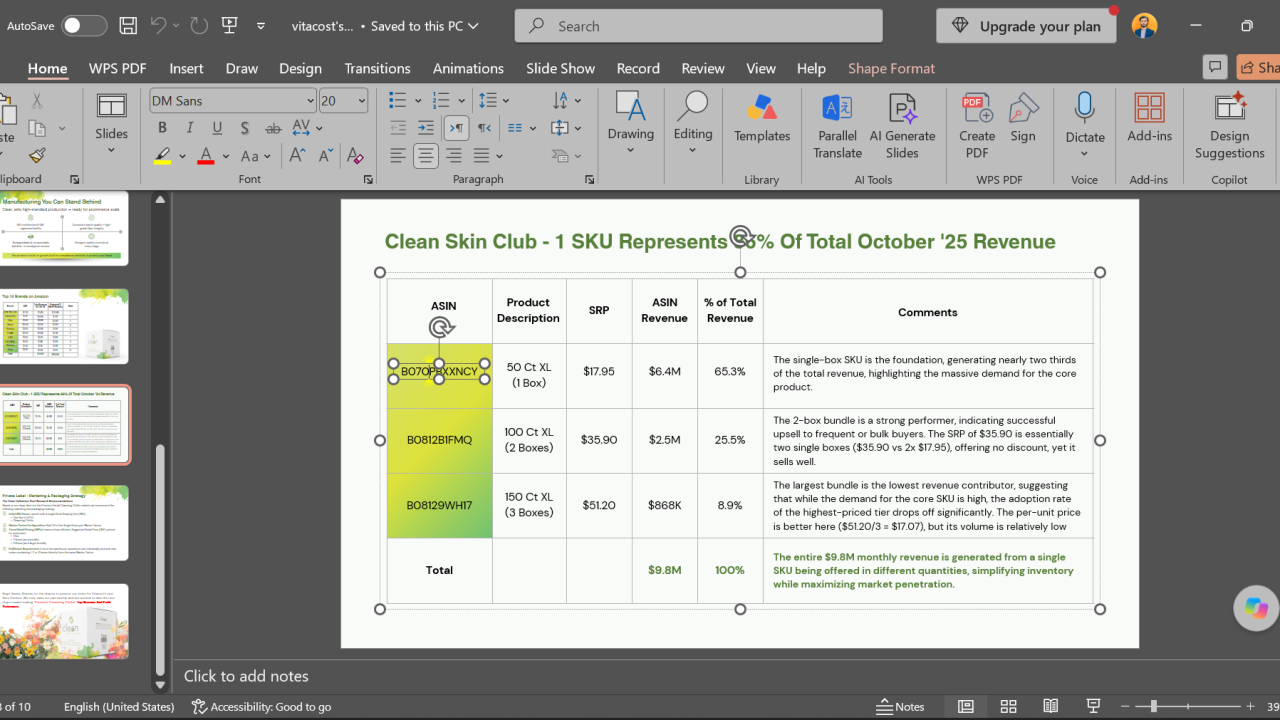Open Design Suggestions pane

point(1229,126)
